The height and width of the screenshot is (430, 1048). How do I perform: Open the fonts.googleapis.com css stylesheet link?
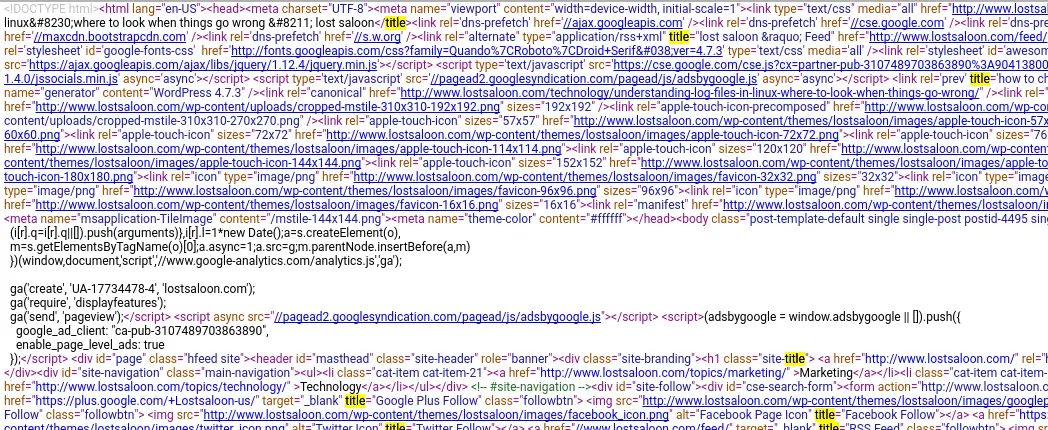tap(475, 51)
